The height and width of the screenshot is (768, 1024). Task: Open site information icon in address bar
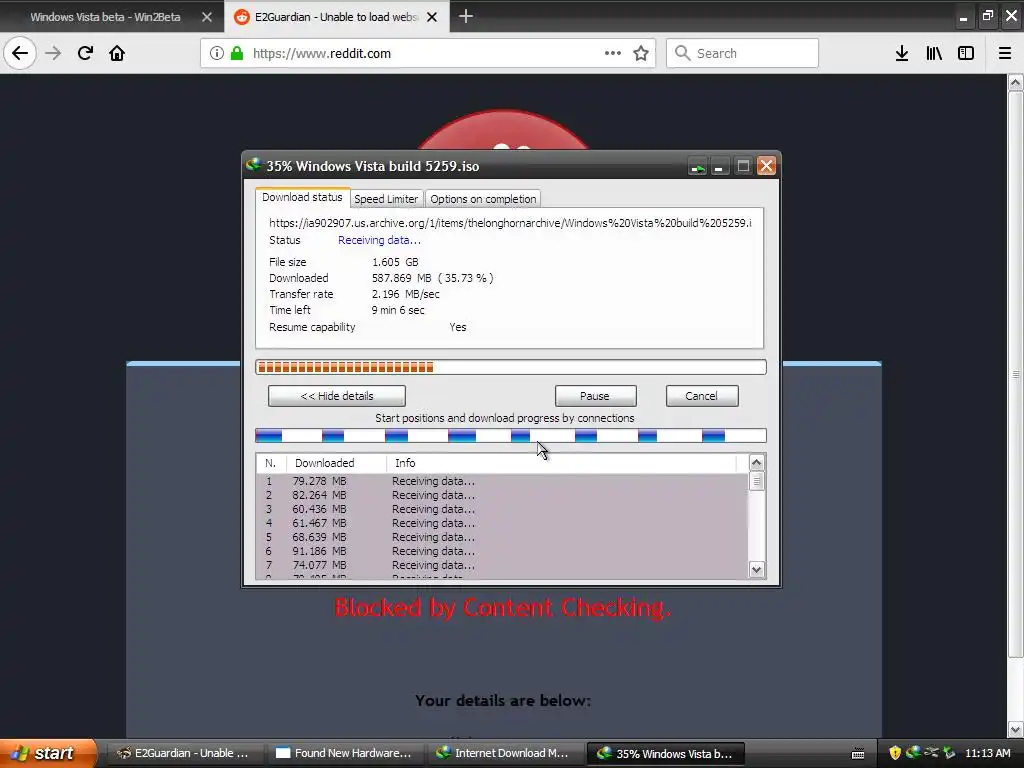point(217,53)
